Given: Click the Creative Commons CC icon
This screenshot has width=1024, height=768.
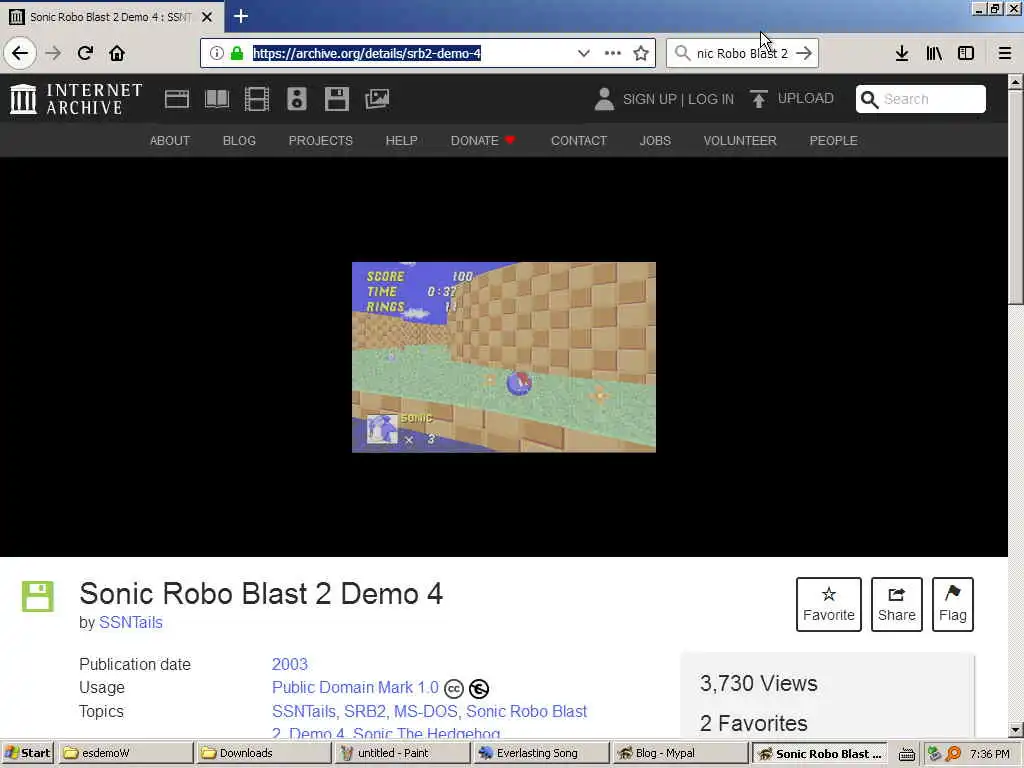Looking at the screenshot, I should coord(454,689).
